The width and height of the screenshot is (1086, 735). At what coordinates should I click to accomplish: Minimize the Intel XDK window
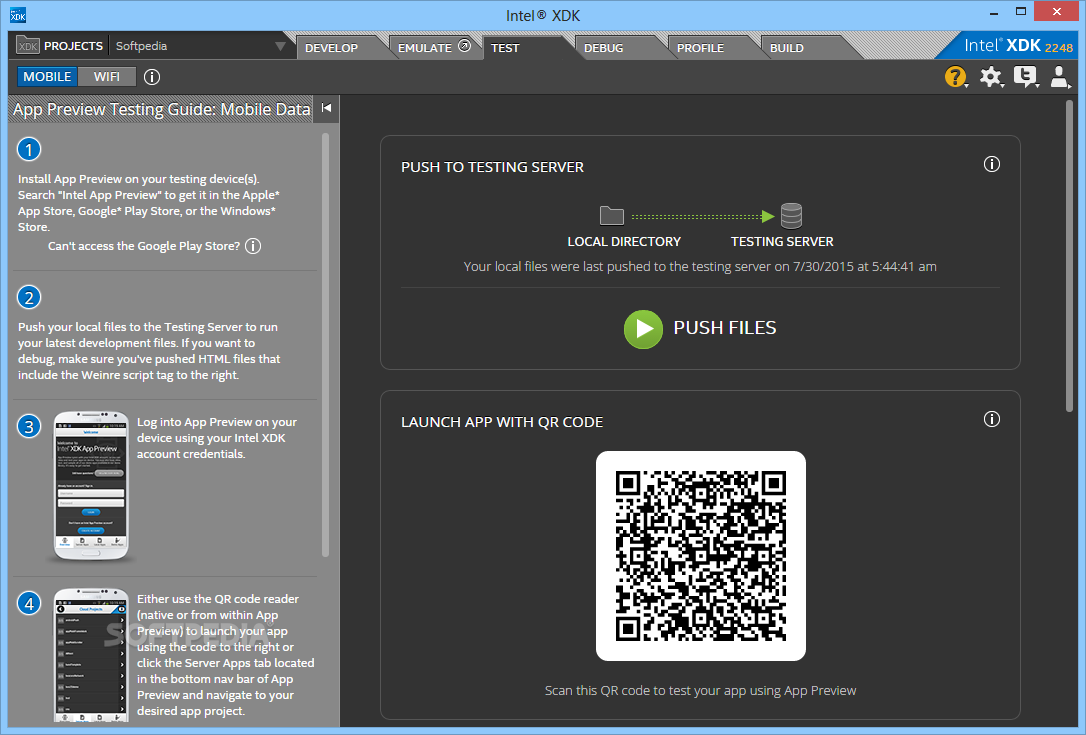coord(993,12)
